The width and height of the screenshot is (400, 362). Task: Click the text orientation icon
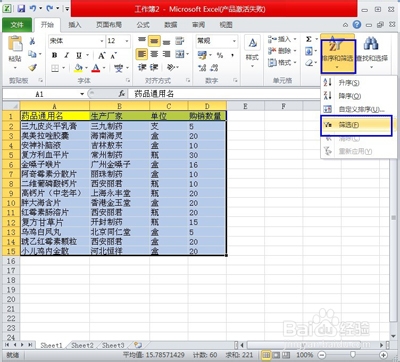(x=171, y=68)
